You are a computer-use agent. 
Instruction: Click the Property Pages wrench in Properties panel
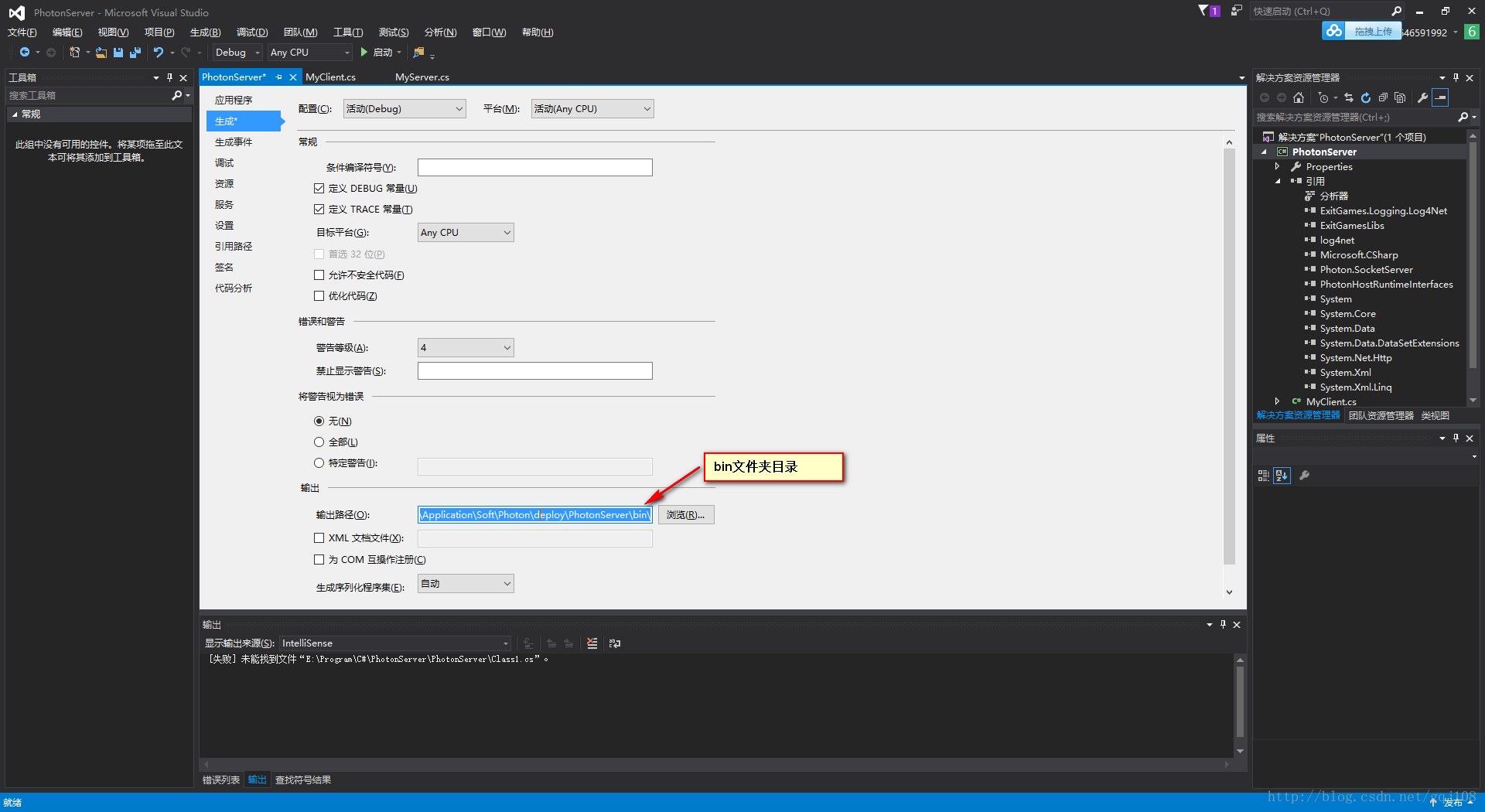click(x=1305, y=476)
